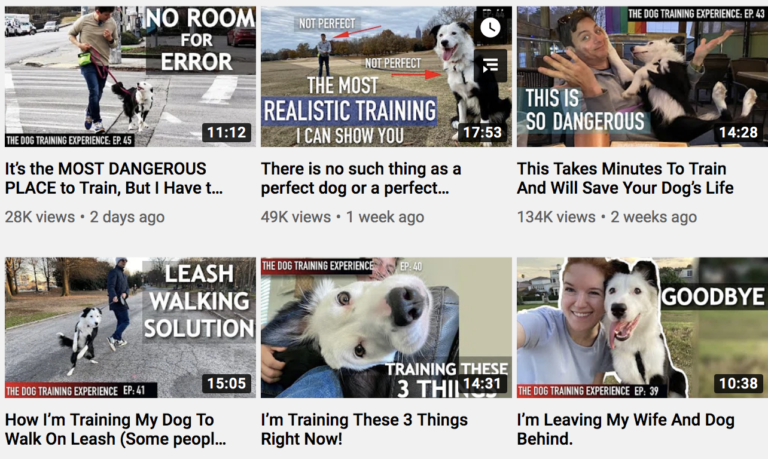768x459 pixels.
Task: Open title 'This Takes Minutes To Train'
Action: click(625, 178)
